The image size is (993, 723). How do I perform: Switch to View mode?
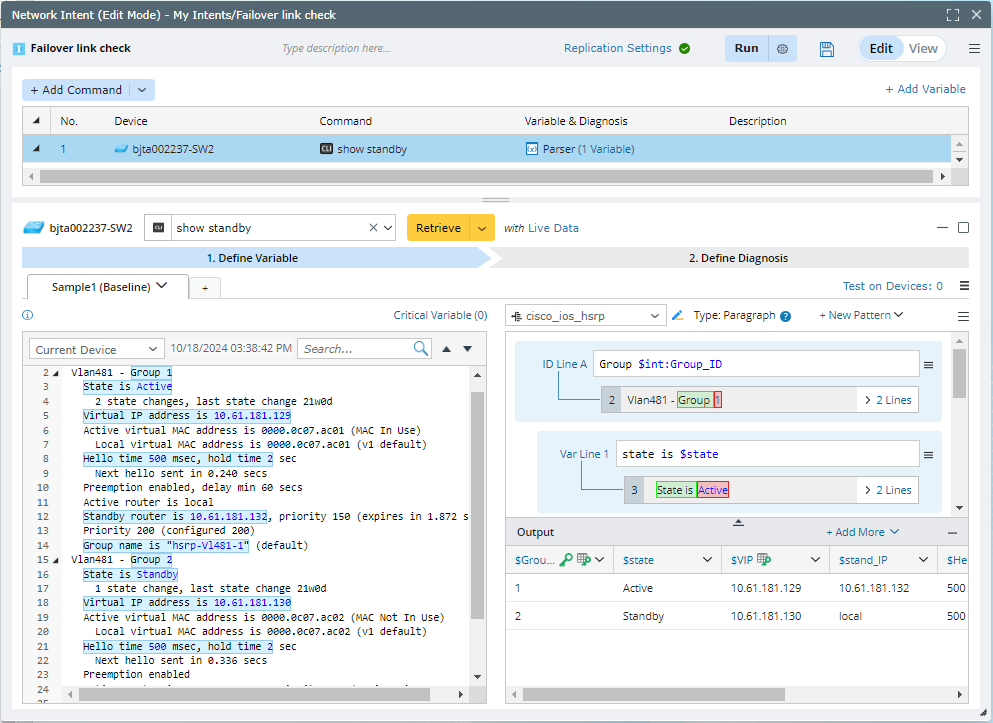point(922,49)
